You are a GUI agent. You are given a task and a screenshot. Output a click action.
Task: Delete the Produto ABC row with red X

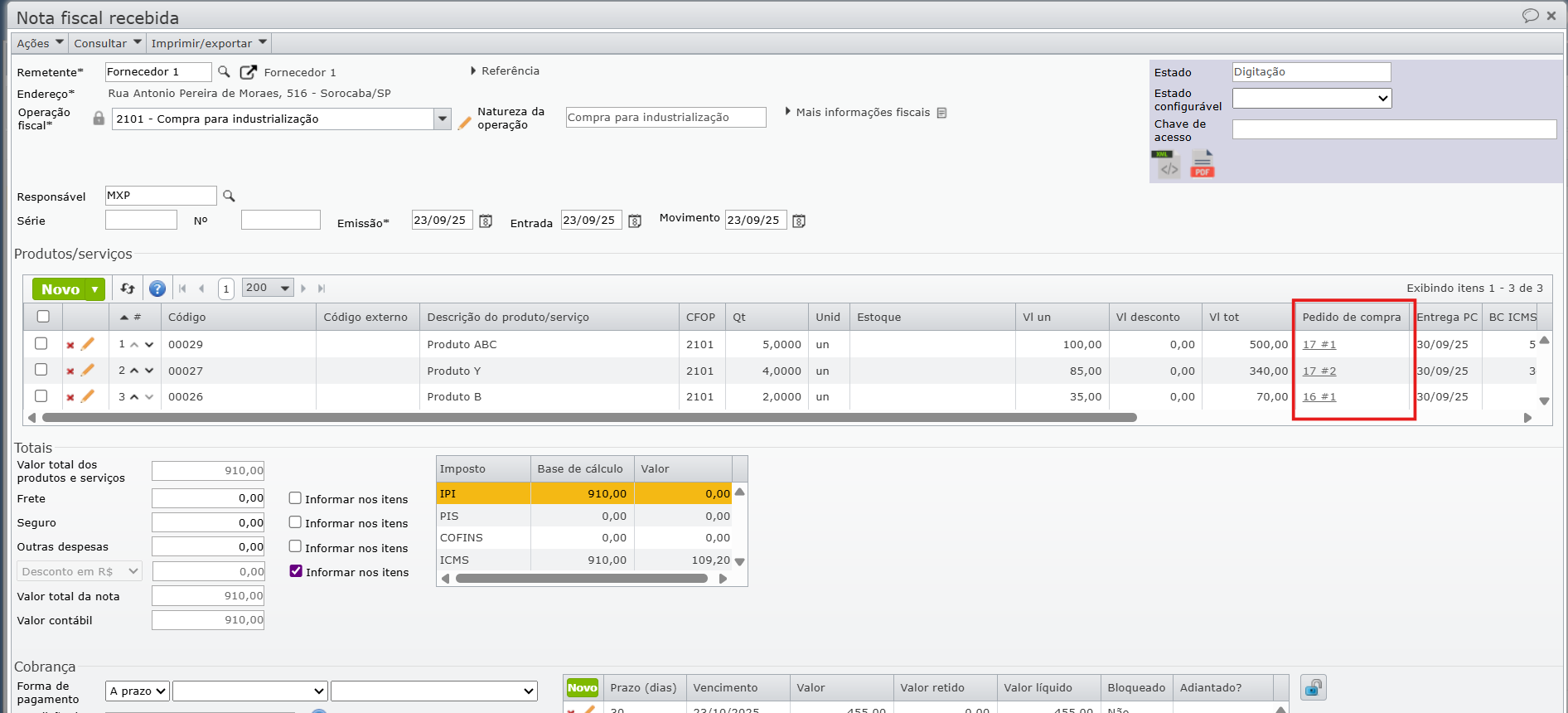[70, 345]
